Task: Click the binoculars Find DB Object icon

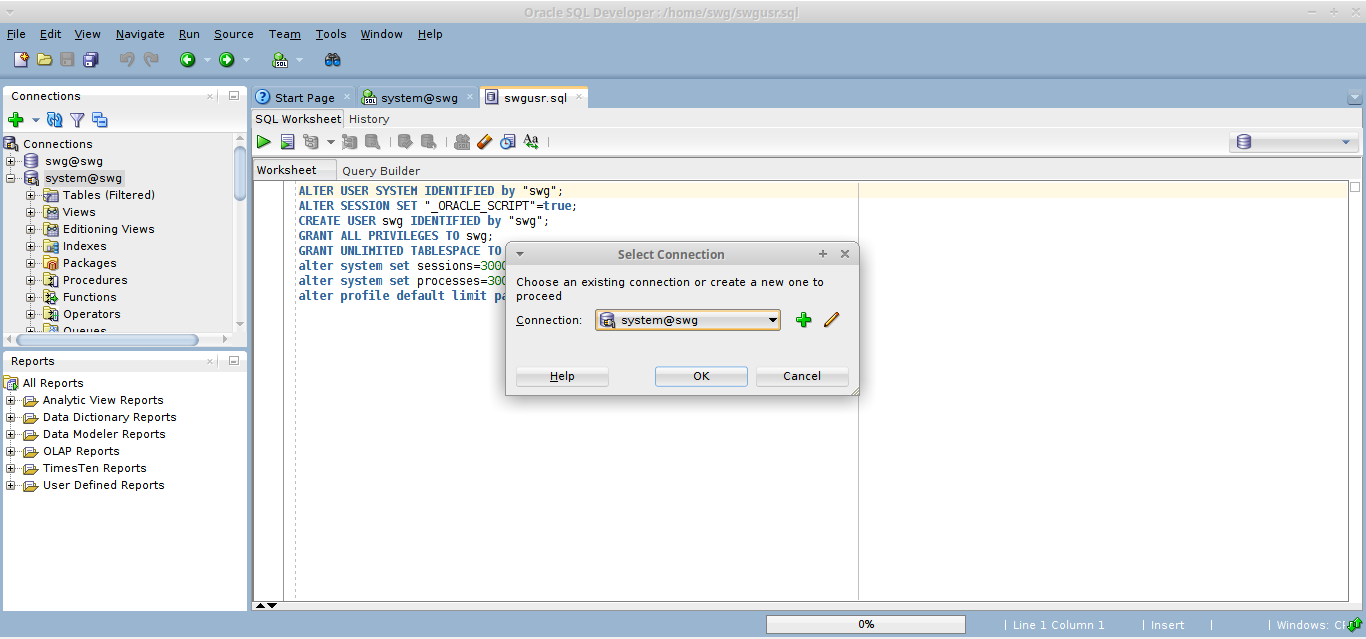Action: click(333, 60)
